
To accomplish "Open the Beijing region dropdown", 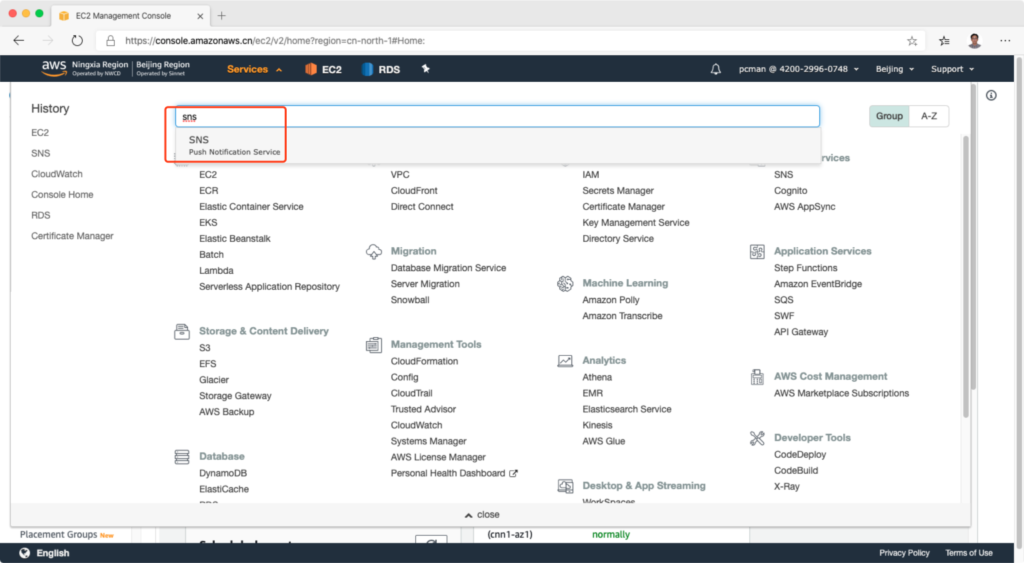I will click(x=896, y=69).
